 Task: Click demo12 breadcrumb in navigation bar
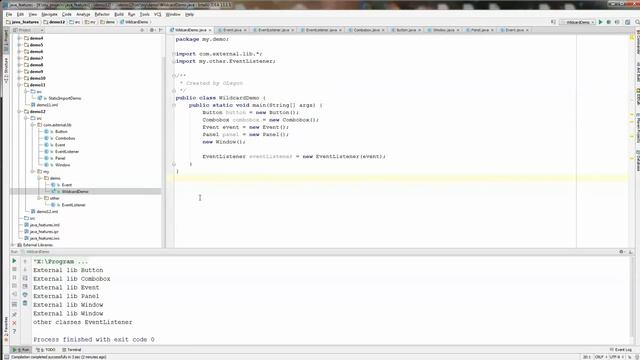coord(55,22)
